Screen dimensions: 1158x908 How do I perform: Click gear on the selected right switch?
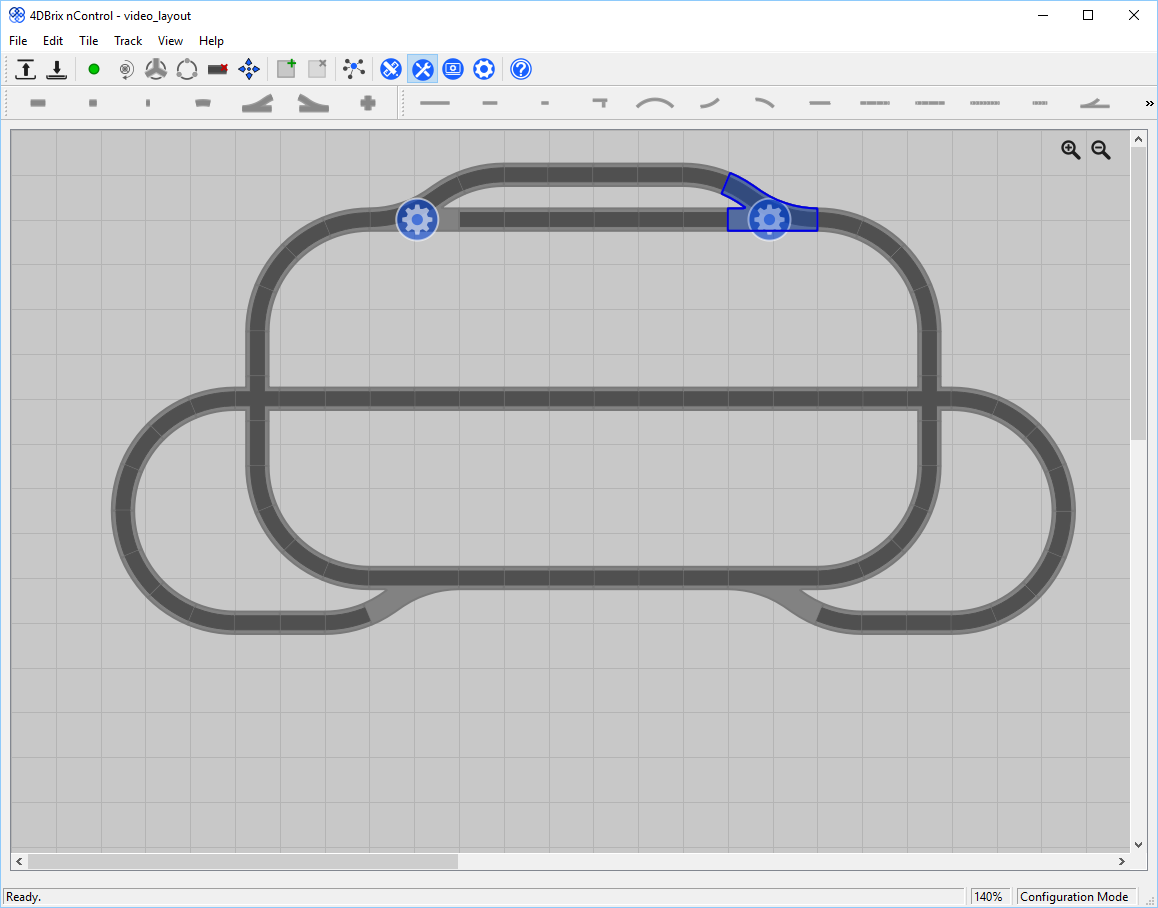tap(770, 219)
